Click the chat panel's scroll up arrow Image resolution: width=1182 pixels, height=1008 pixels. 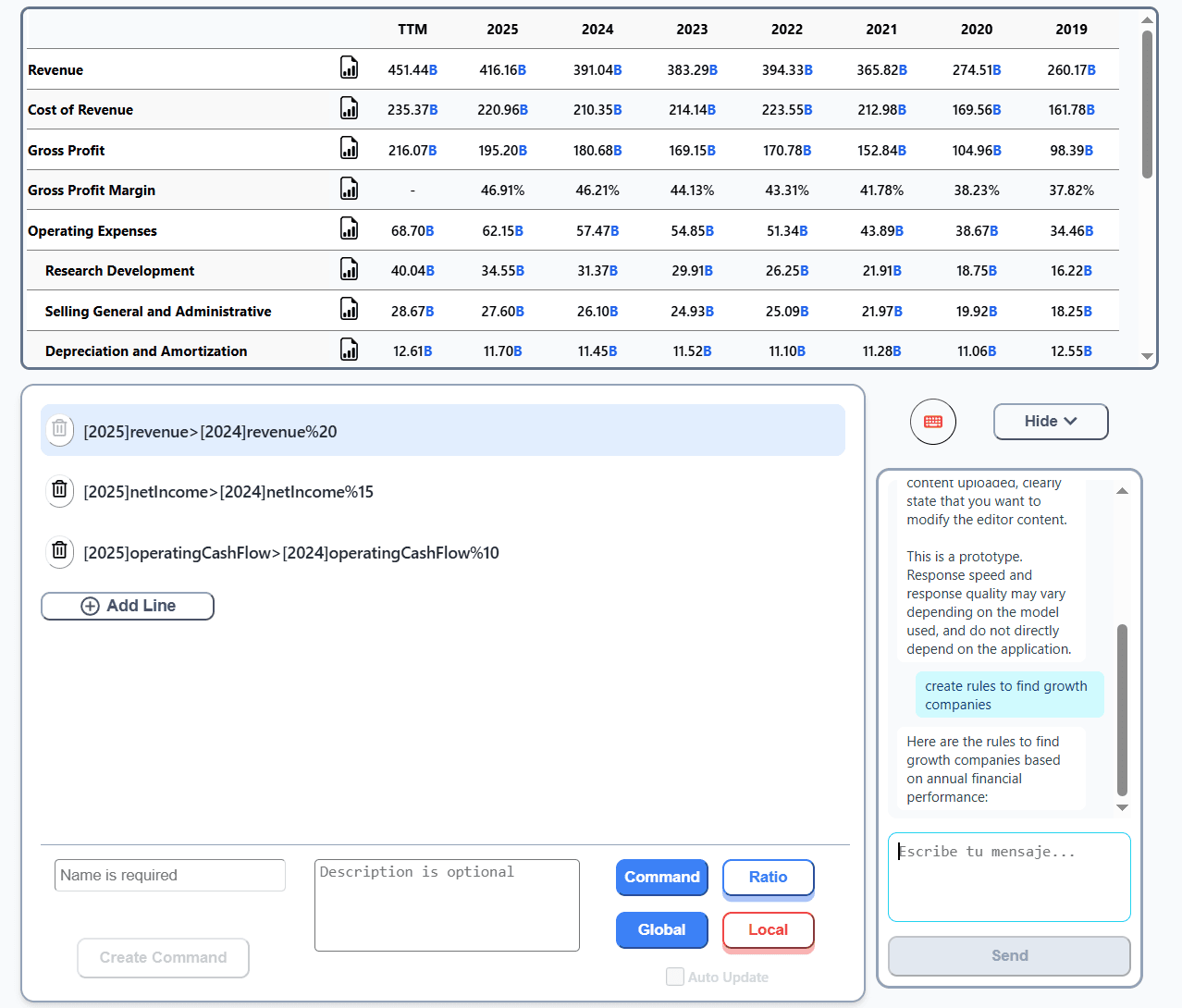1122,491
